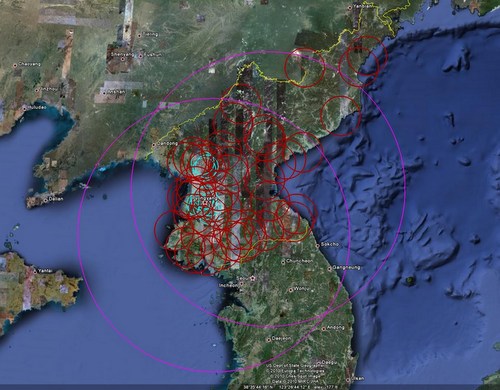The width and height of the screenshot is (500, 390).
Task: Click the Ulsan city marker
Action: (x=348, y=379)
